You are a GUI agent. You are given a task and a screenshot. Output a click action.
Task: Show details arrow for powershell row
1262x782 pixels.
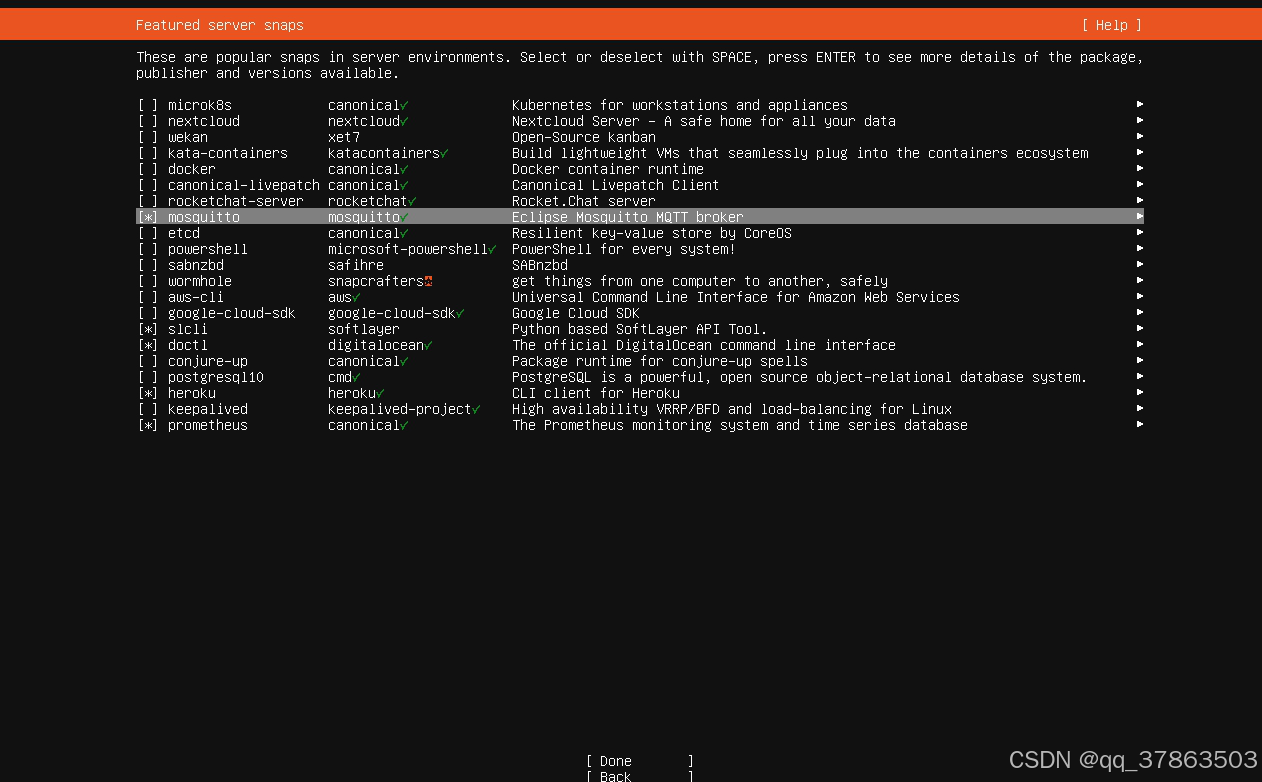click(x=1140, y=248)
